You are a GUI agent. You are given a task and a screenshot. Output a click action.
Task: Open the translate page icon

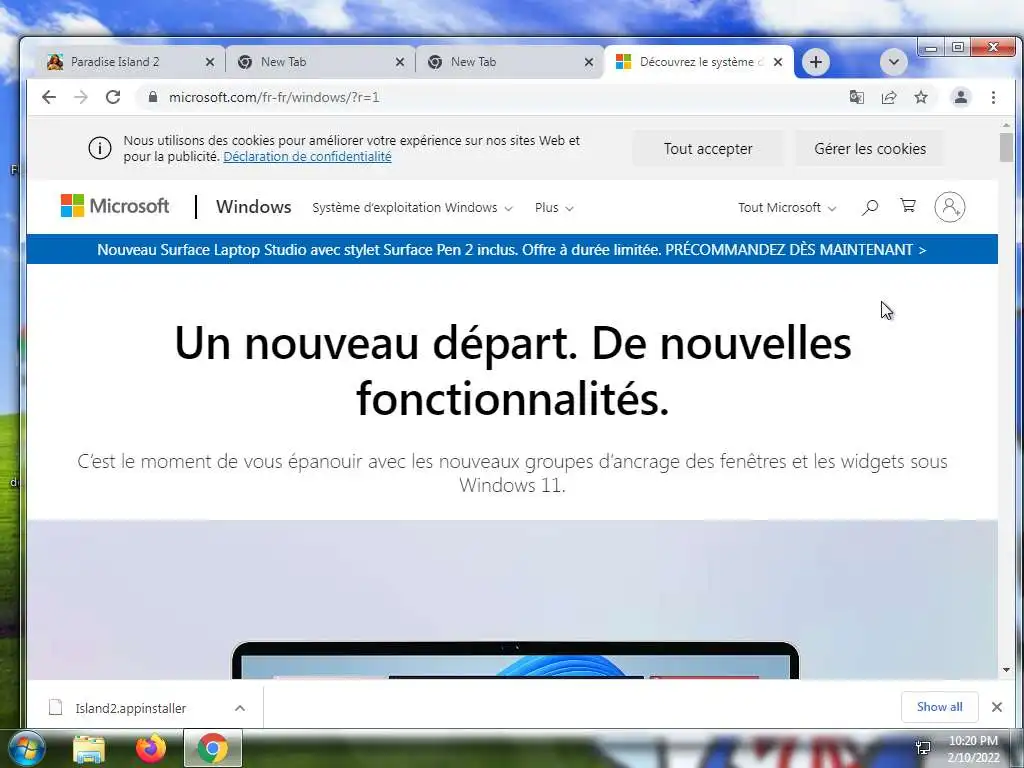point(856,97)
